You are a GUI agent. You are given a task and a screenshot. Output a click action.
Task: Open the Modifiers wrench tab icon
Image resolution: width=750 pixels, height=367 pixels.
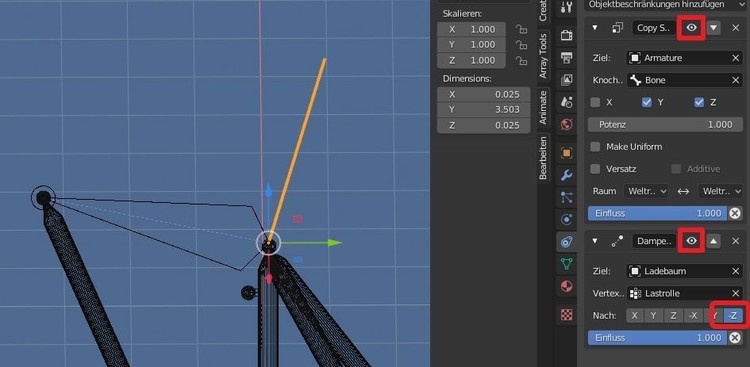[566, 175]
